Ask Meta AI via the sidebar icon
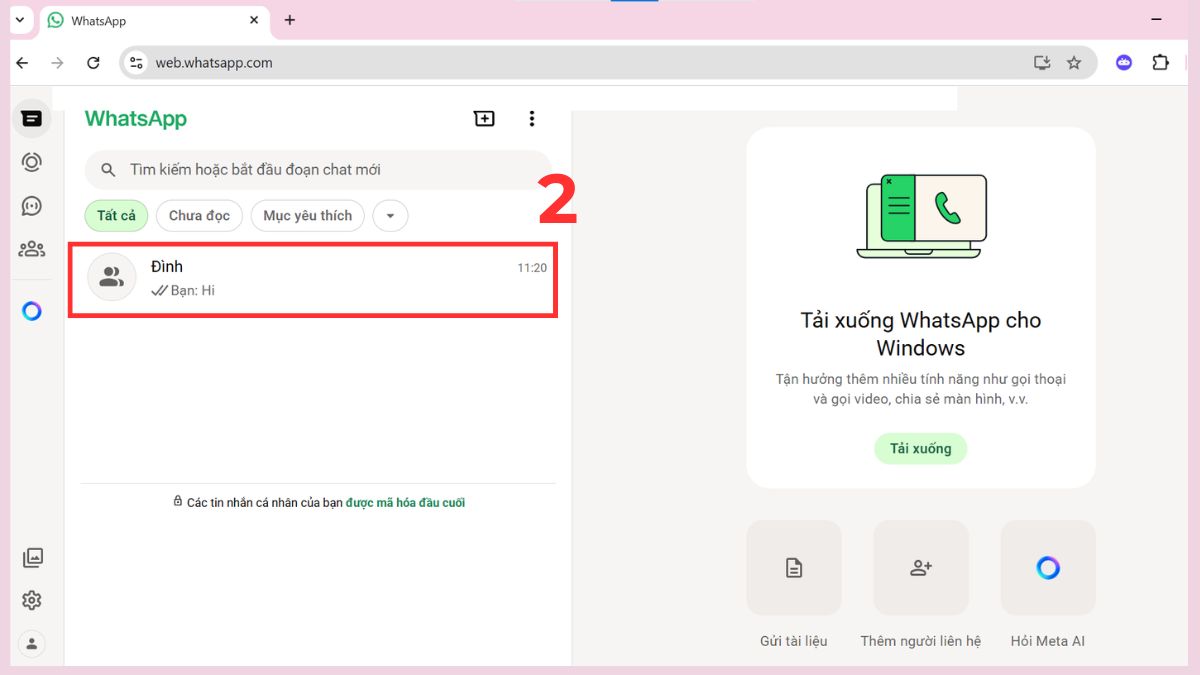 pos(32,311)
